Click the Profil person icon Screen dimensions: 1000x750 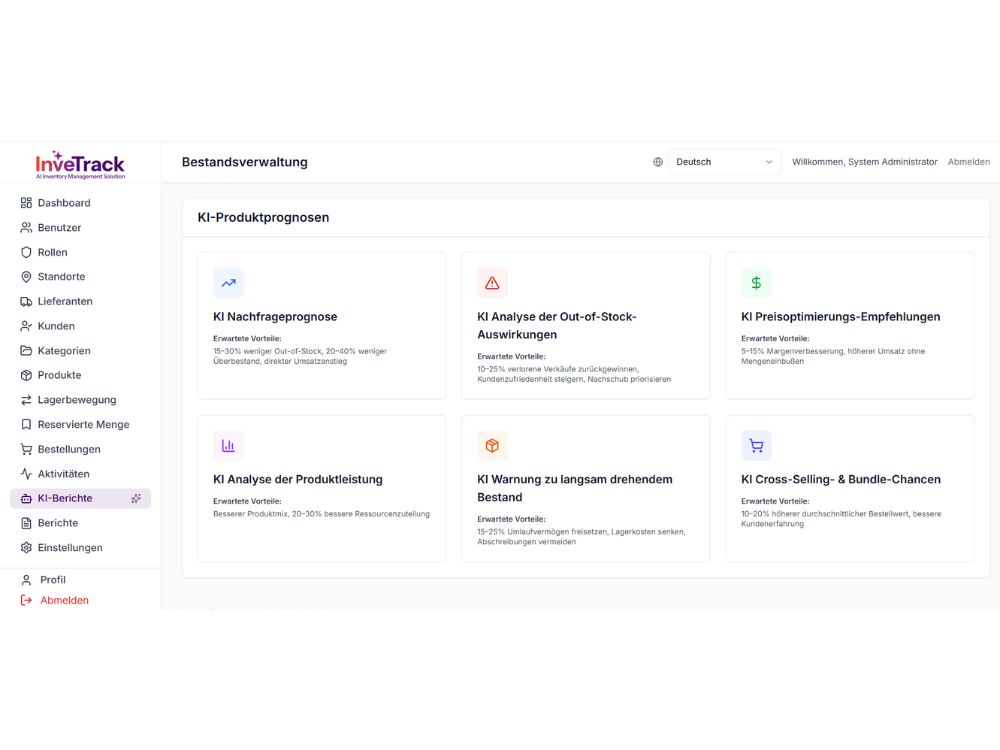click(26, 580)
